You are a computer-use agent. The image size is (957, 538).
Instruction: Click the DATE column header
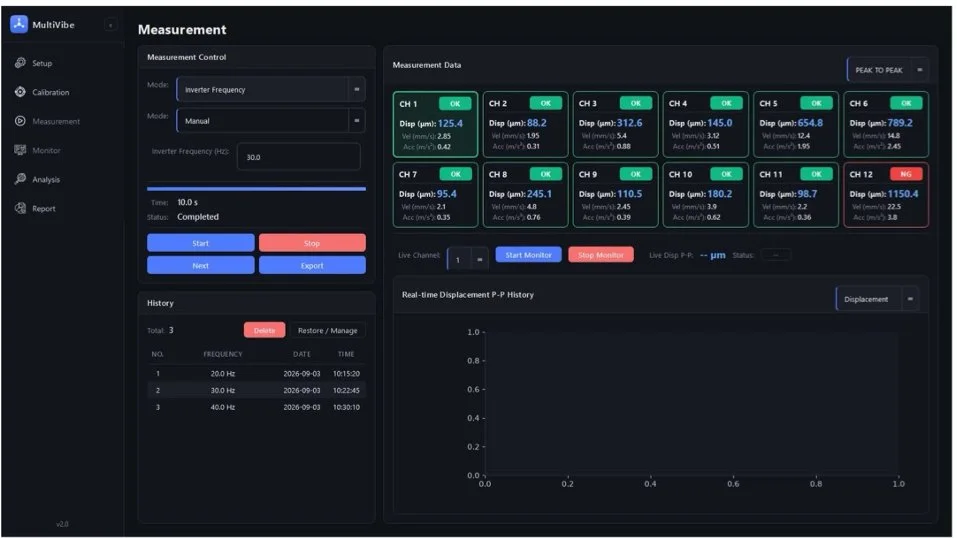coord(302,354)
